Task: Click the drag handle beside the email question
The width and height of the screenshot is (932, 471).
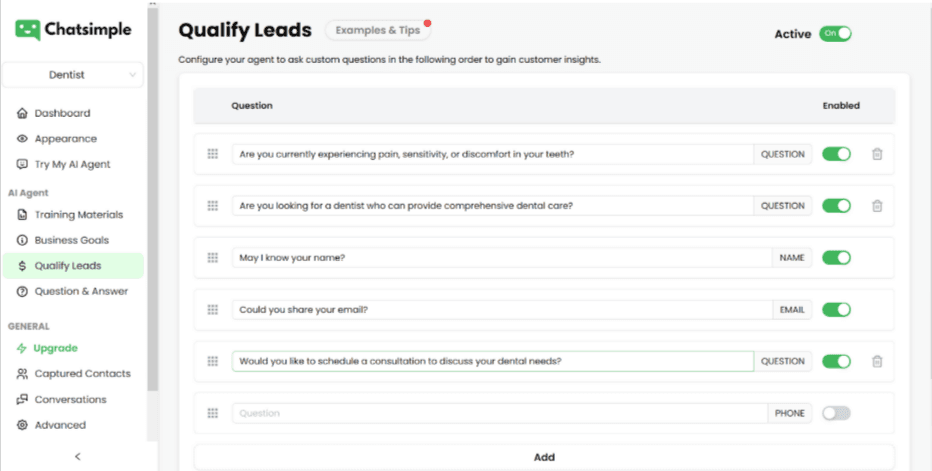Action: click(212, 310)
